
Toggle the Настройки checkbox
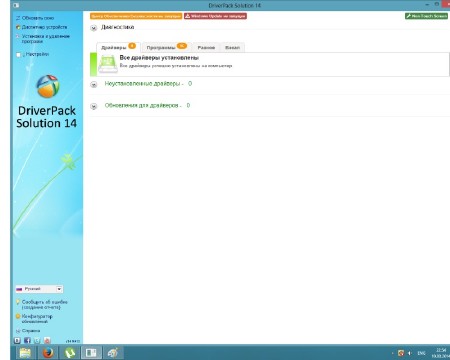(x=18, y=55)
